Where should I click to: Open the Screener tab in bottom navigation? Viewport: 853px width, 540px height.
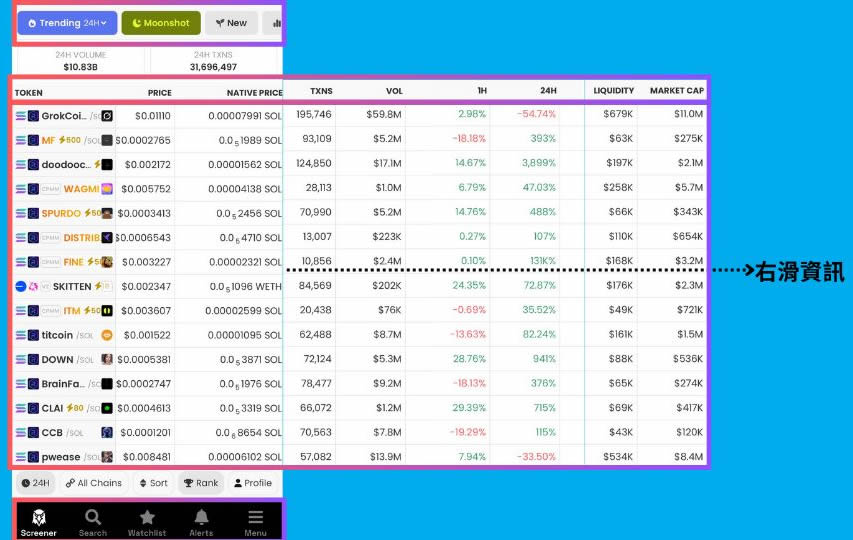(38, 521)
